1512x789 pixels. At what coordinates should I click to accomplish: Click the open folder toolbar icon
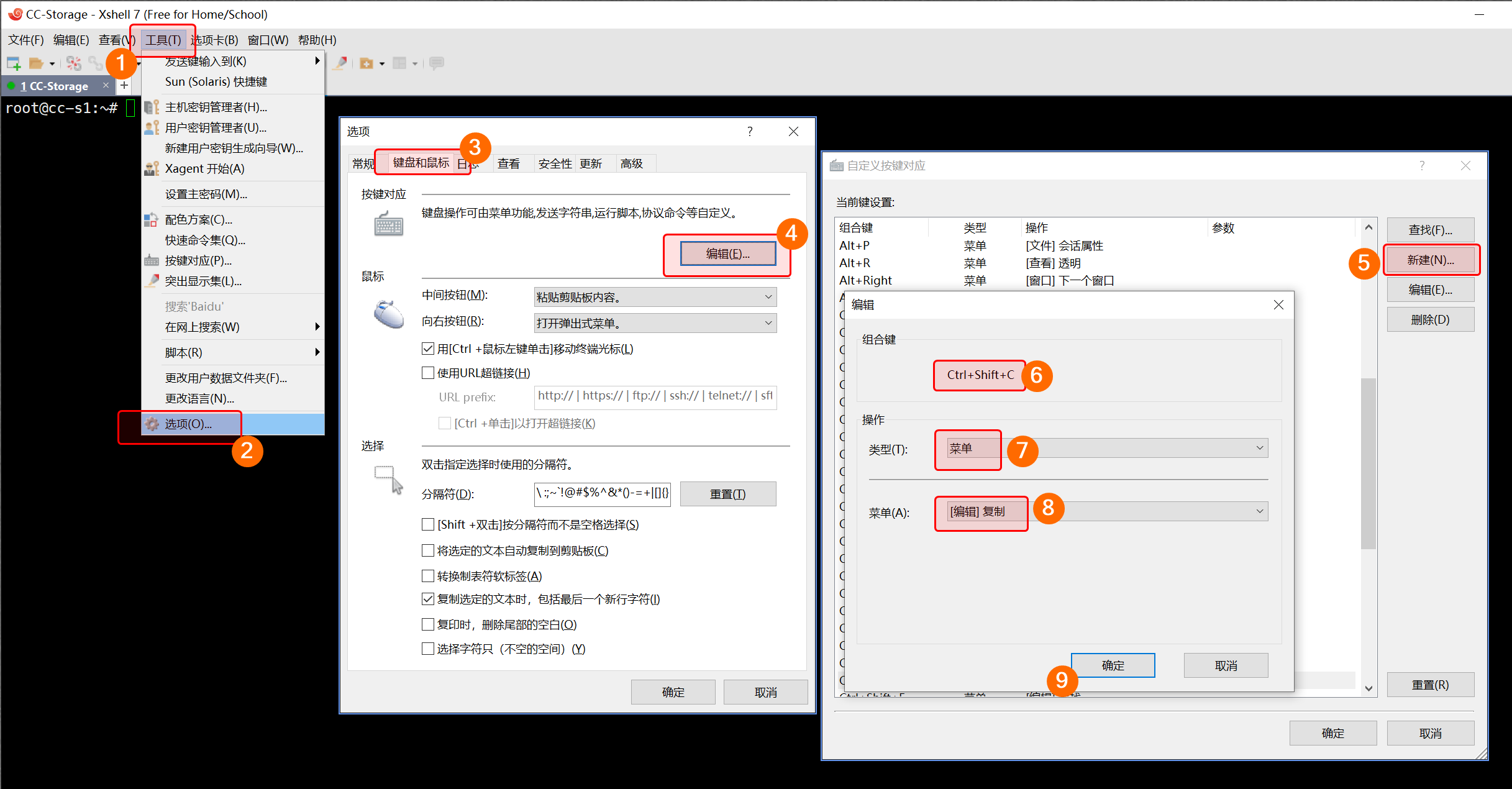pos(36,63)
